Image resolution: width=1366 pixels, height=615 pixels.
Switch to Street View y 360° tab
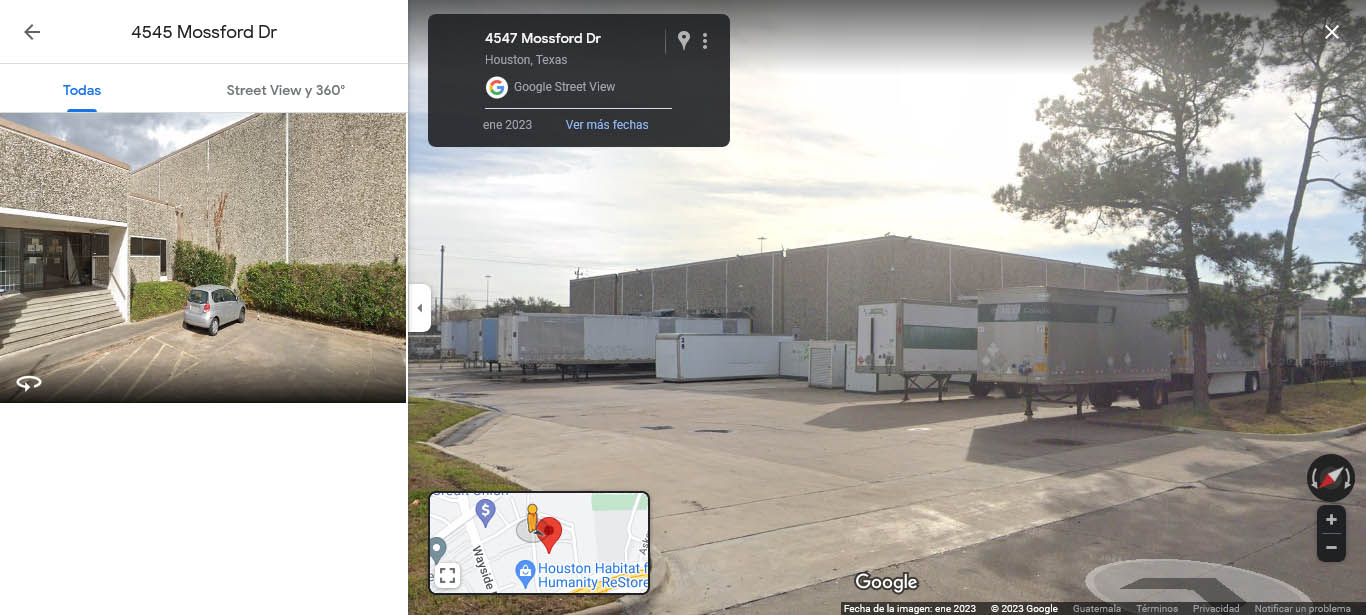(286, 90)
